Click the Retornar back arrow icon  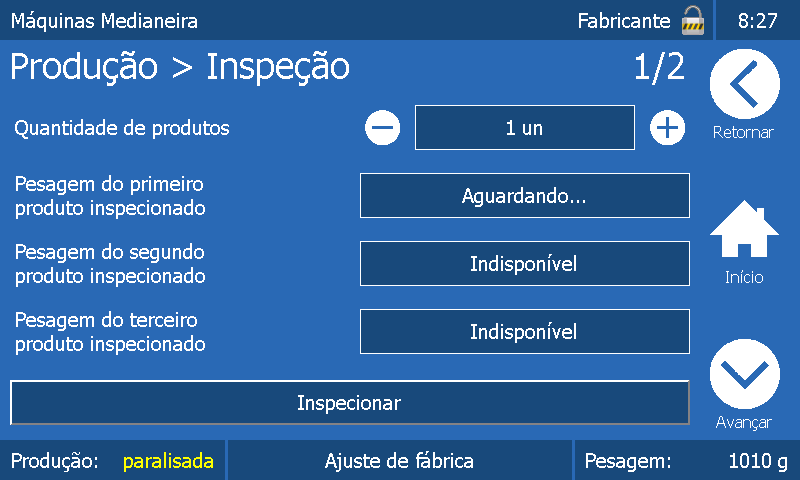coord(744,84)
